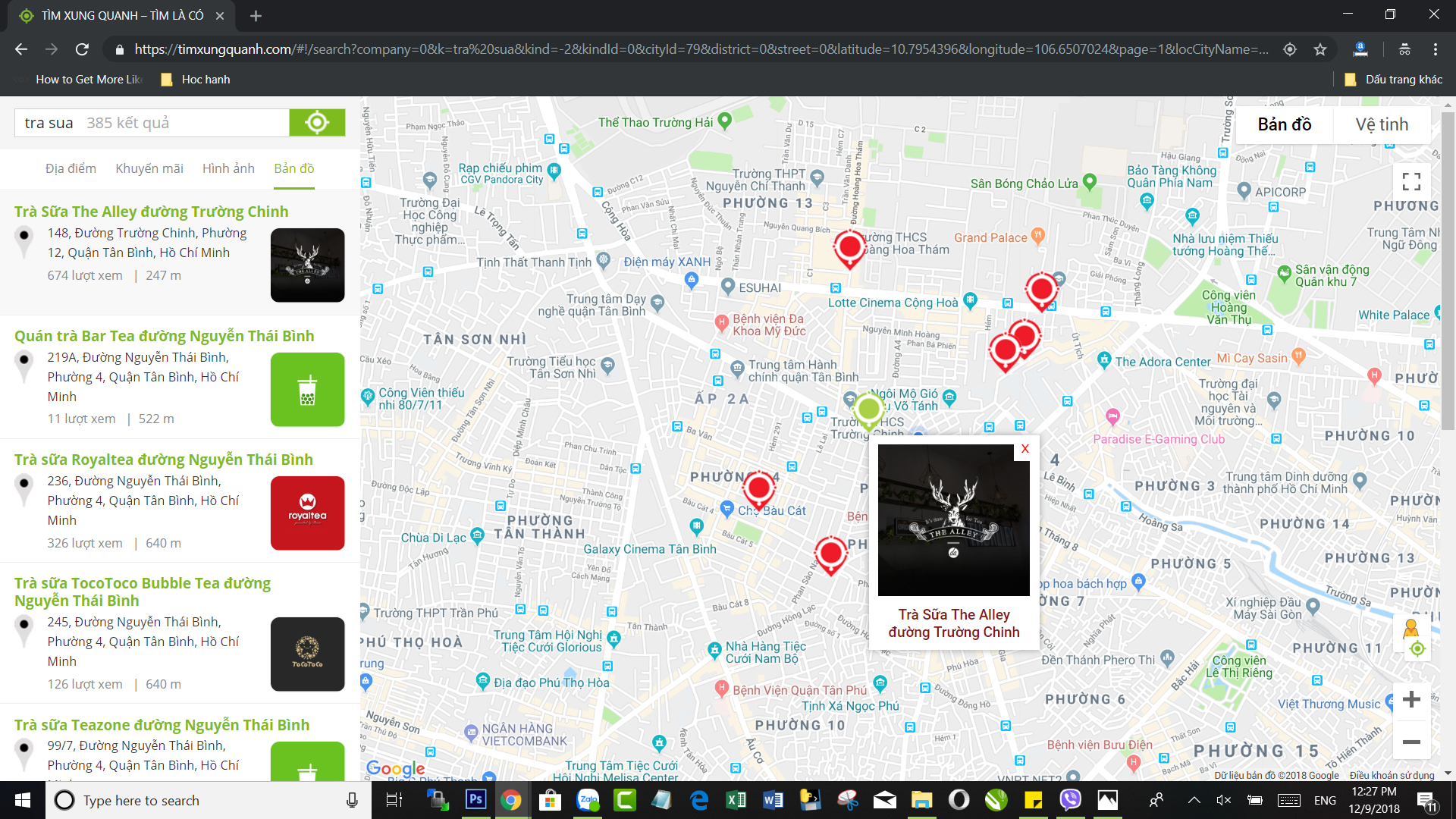
Task: Close the TÌM XUNG QUANH tab
Action: [219, 15]
